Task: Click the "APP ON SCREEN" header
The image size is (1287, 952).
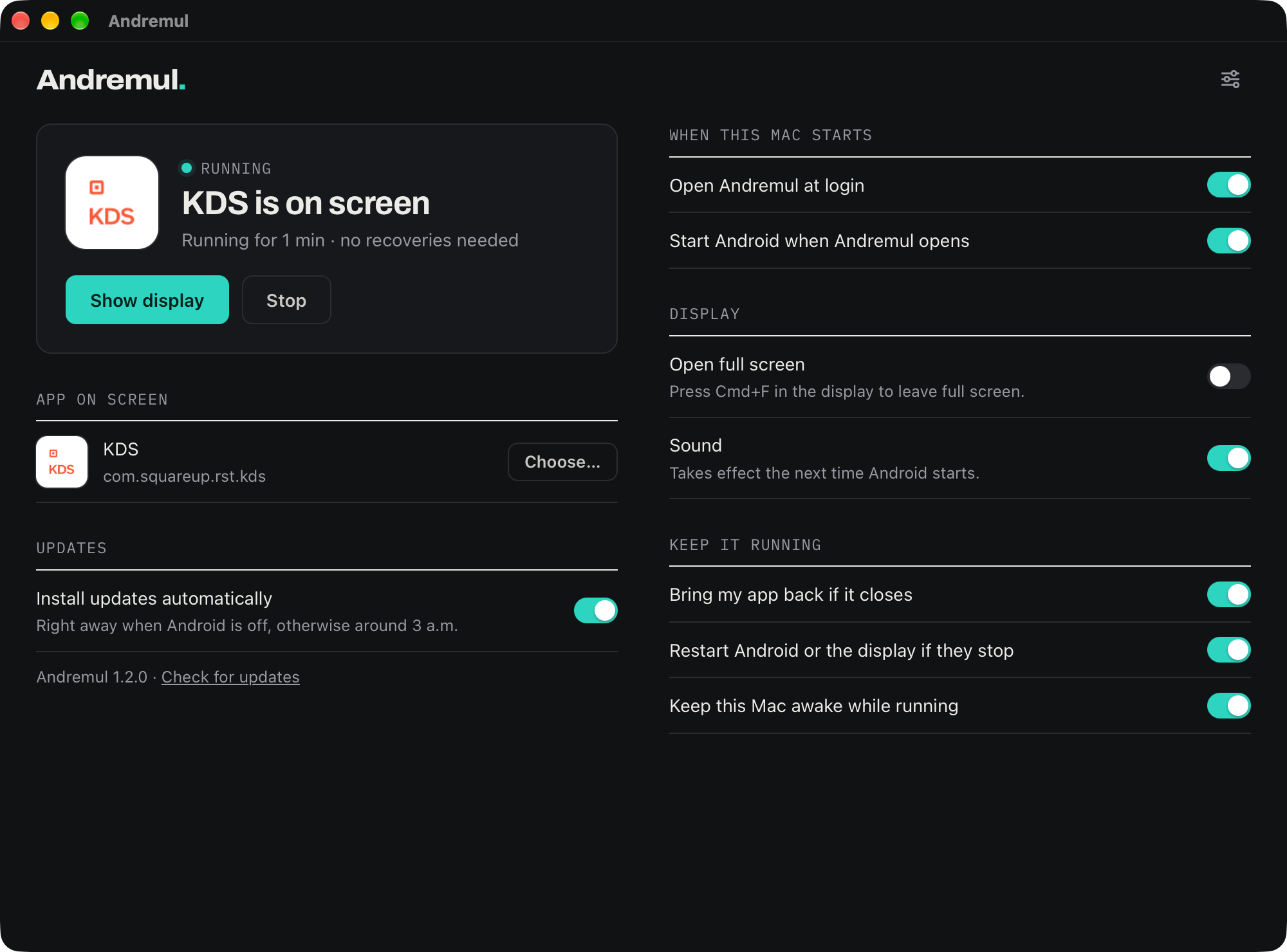Action: (102, 399)
